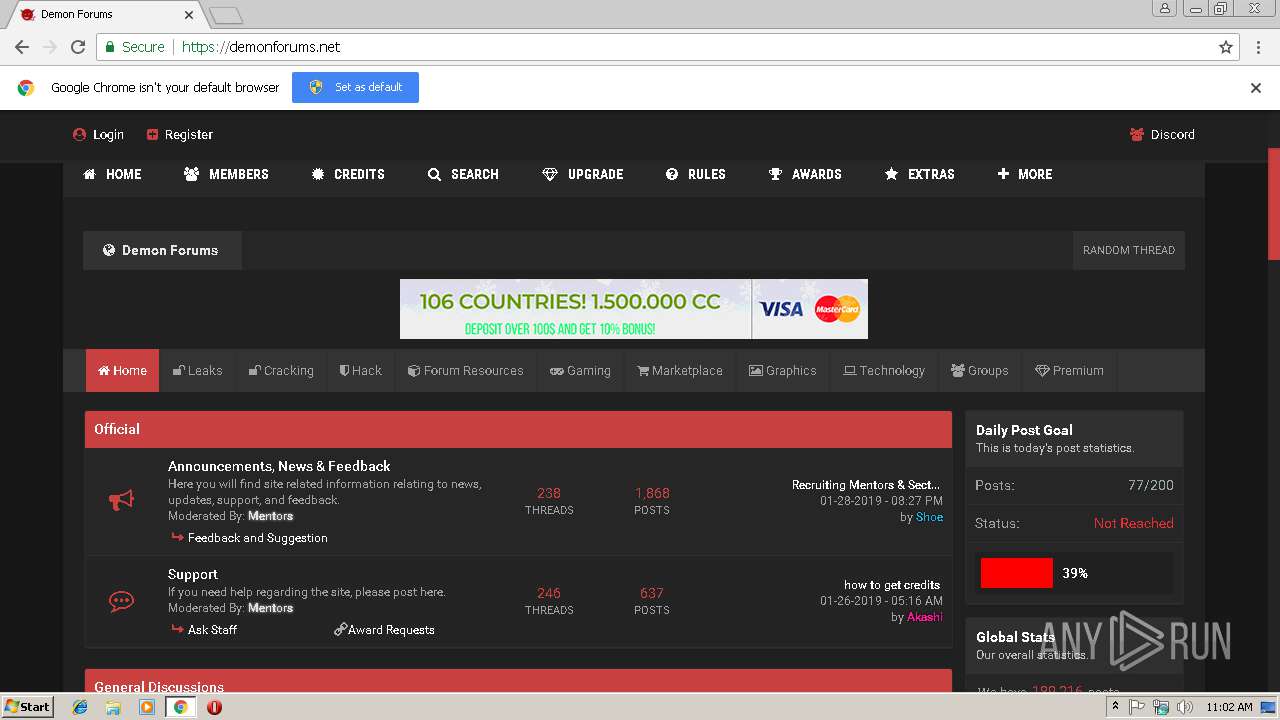Click the 77/200 posts count
This screenshot has width=1280, height=720.
[x=1151, y=485]
